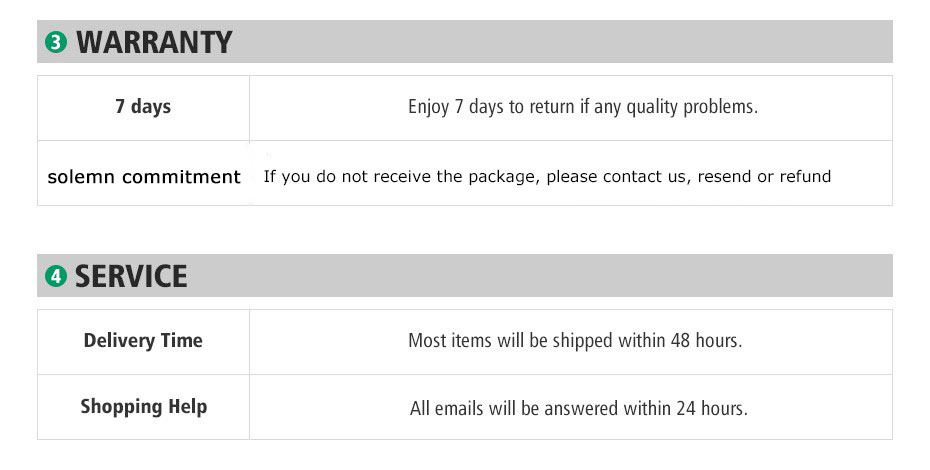Click the "If you do not receive" sentence
930x470 pixels.
547,177
